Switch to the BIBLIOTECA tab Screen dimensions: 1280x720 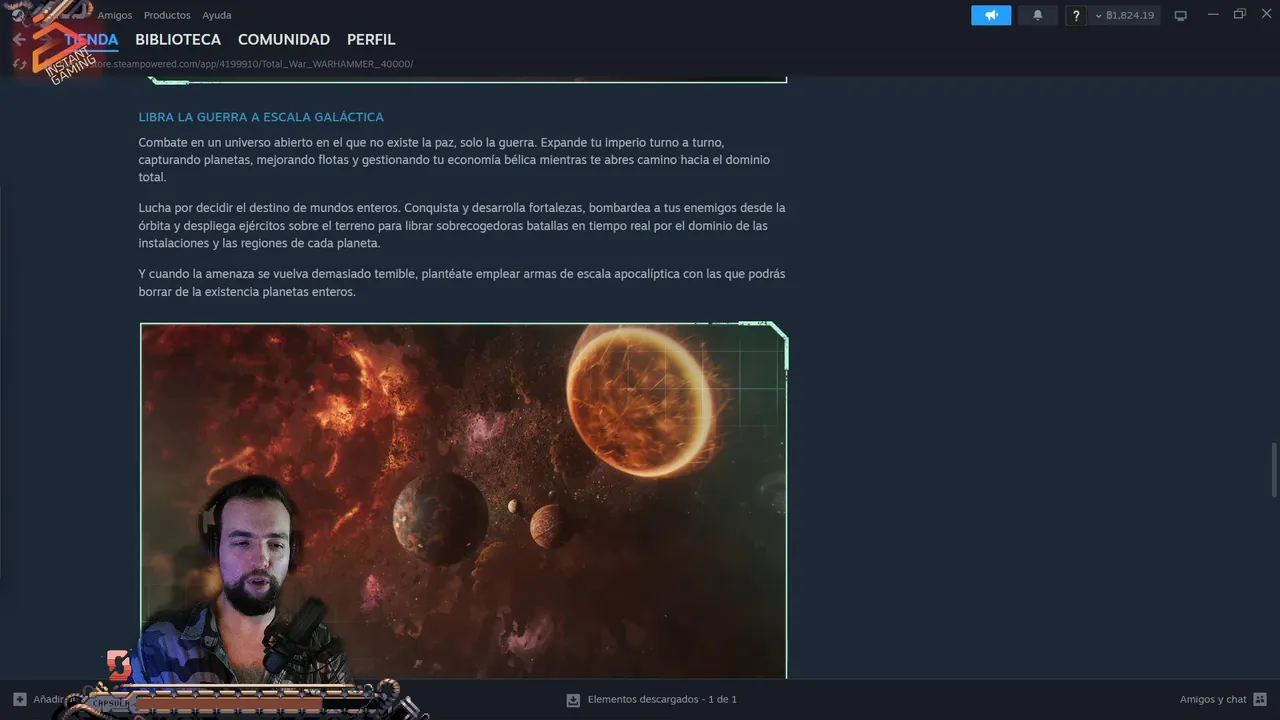[x=178, y=40]
